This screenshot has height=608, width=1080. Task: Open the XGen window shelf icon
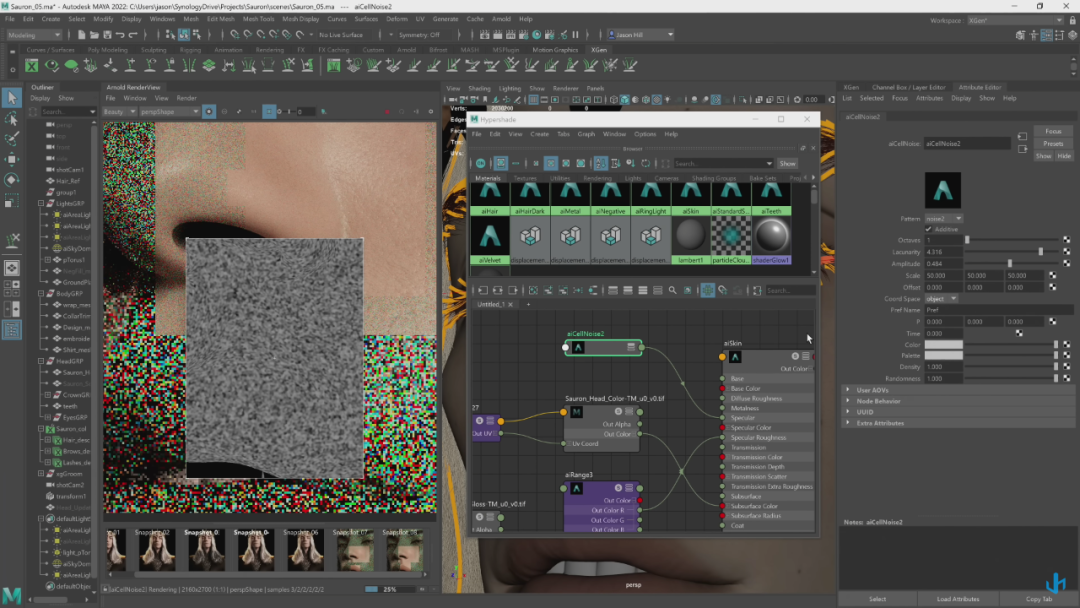31,66
